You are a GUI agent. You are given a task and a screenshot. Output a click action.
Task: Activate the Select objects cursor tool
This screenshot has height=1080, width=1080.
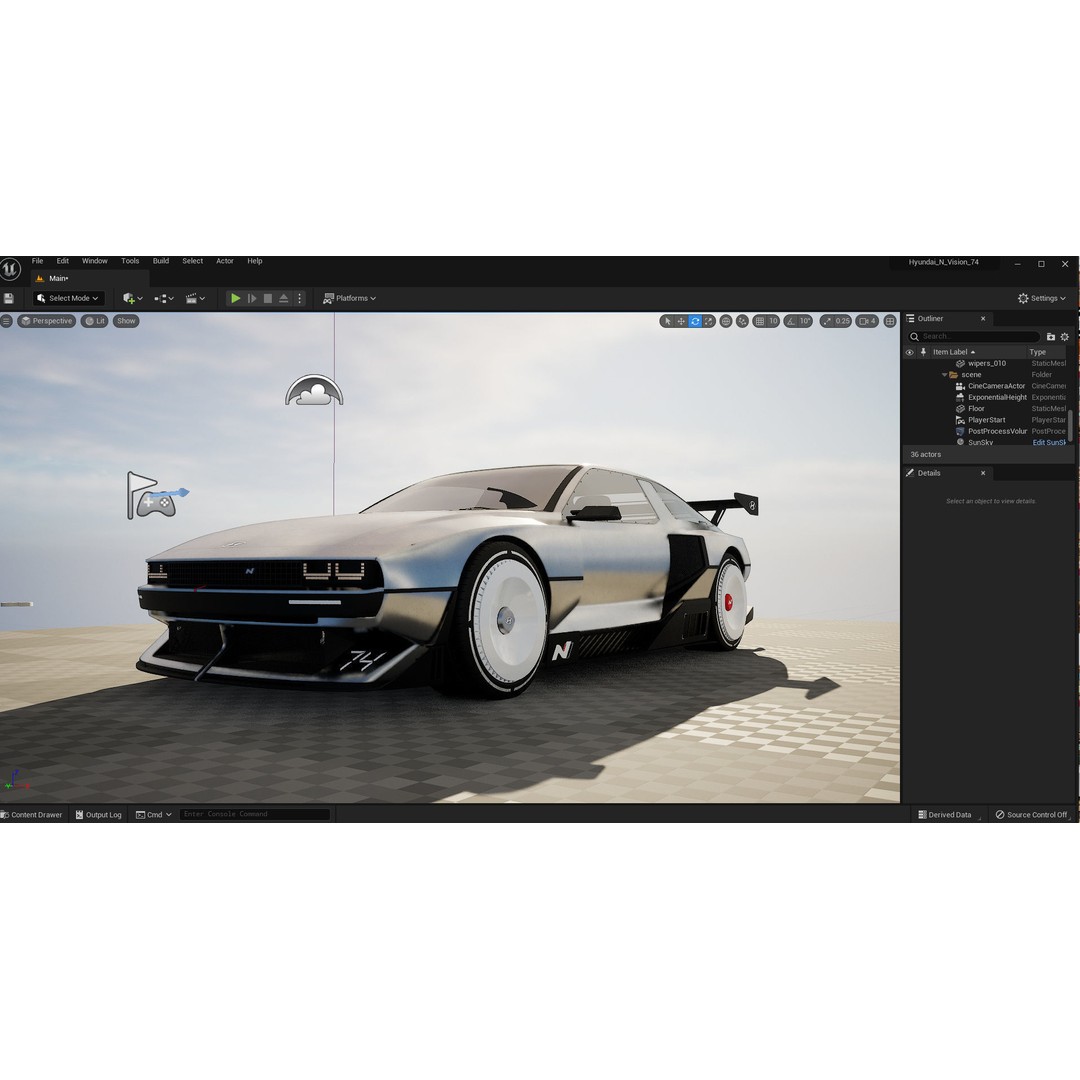(667, 321)
